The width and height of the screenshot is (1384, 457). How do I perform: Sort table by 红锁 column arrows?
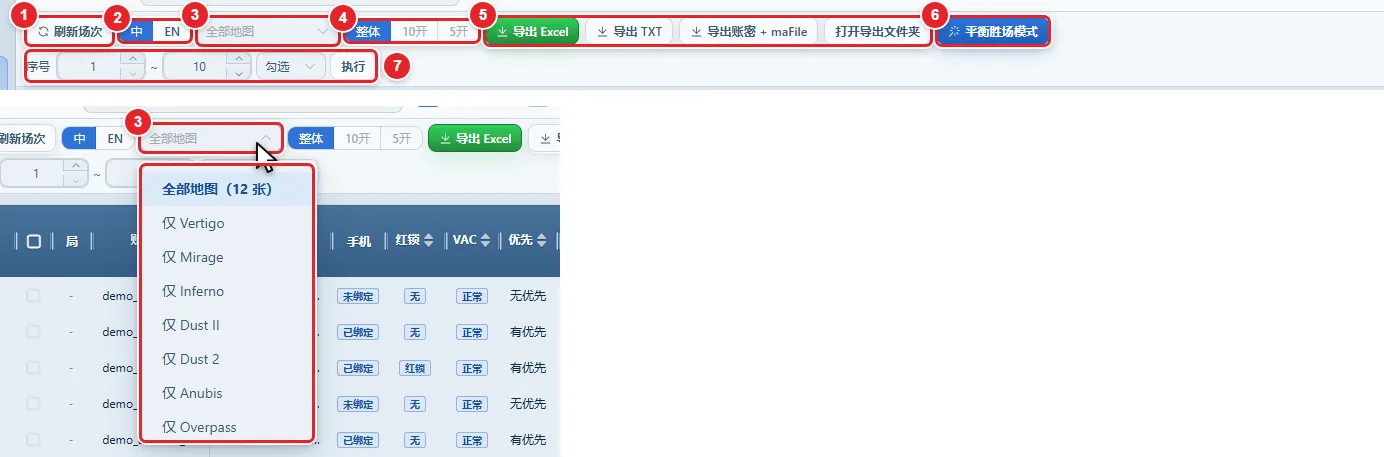[429, 241]
